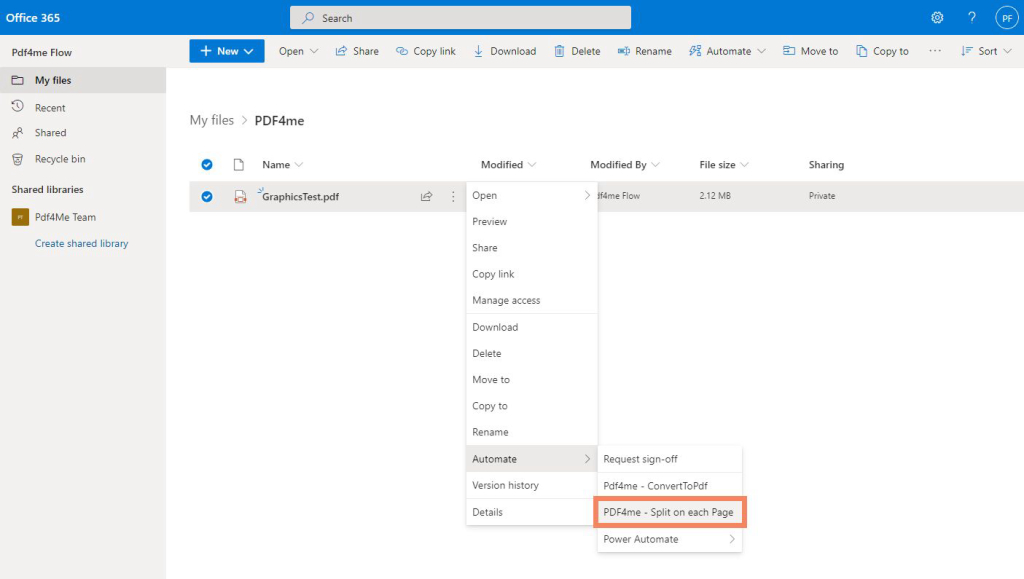Open the New dropdown menu

tap(226, 50)
